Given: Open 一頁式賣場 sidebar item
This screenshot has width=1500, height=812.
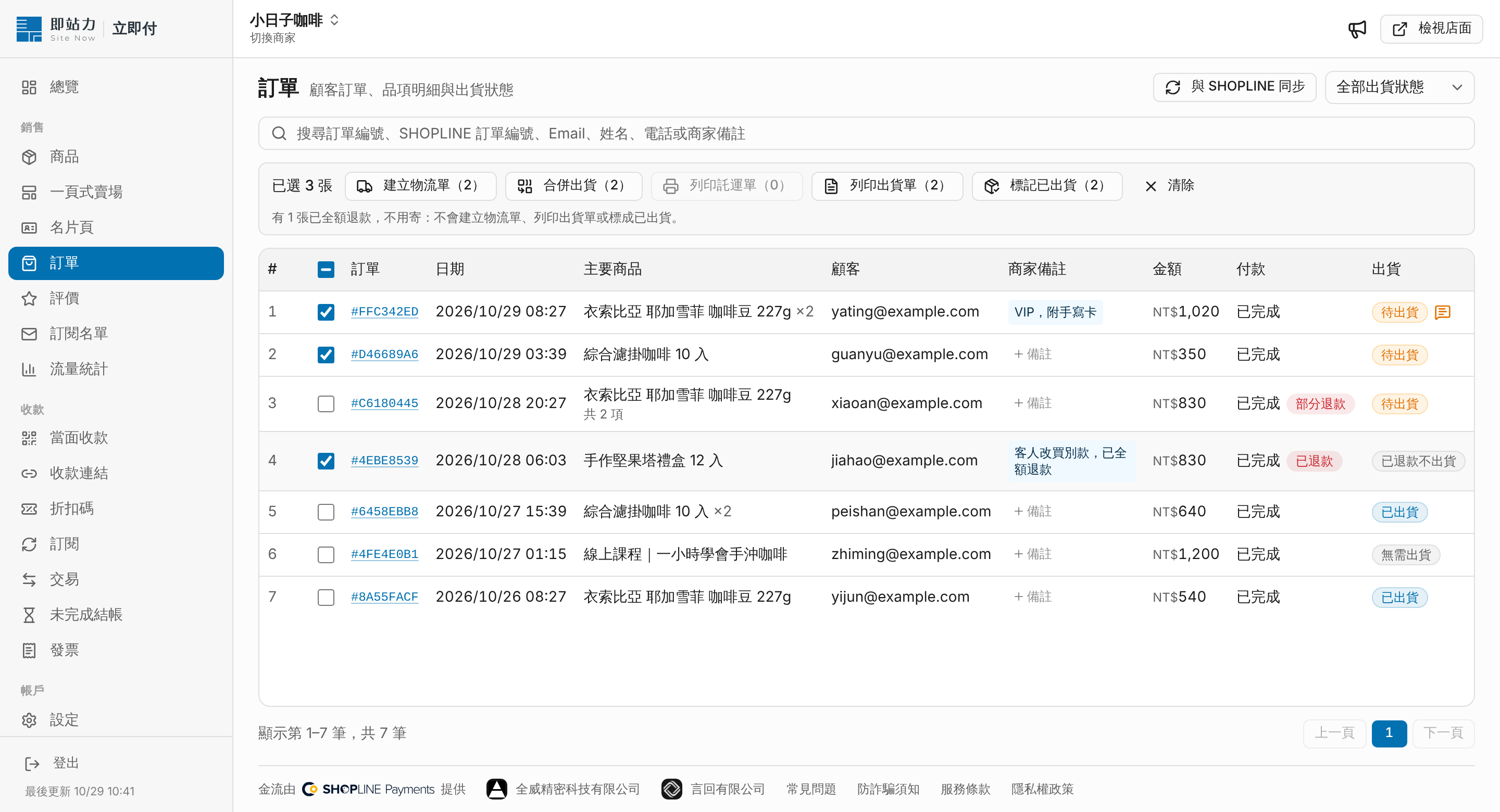Looking at the screenshot, I should pyautogui.click(x=116, y=192).
